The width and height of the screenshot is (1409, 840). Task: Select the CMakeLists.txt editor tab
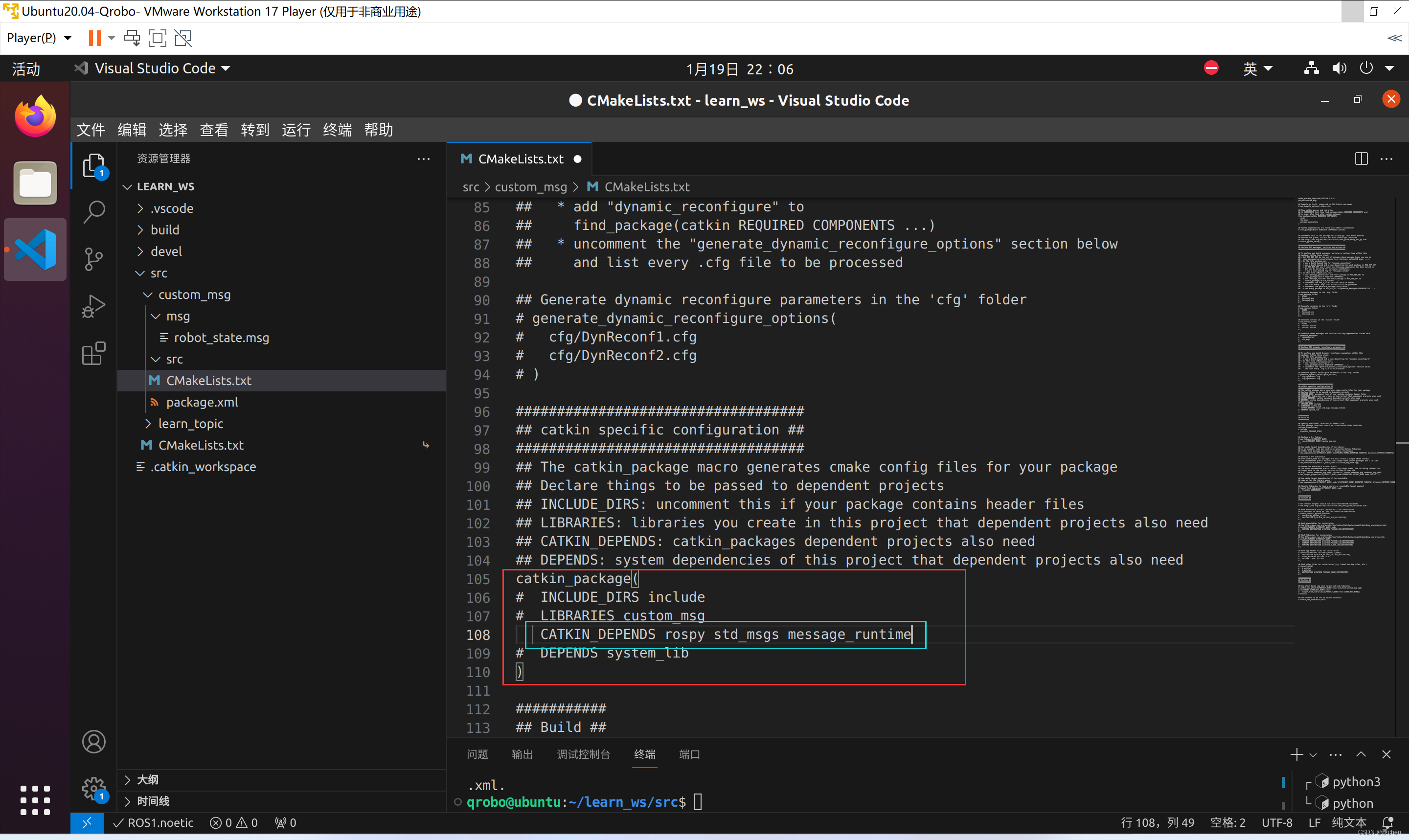click(520, 159)
